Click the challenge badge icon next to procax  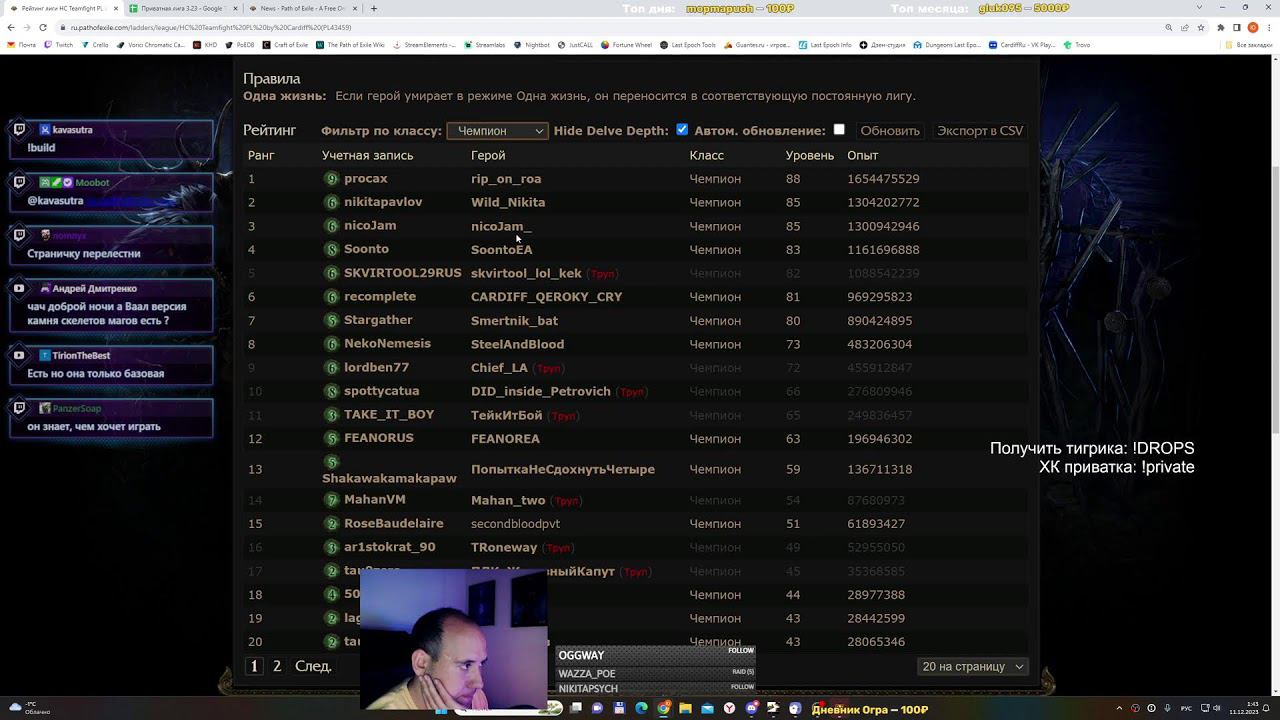tap(332, 179)
